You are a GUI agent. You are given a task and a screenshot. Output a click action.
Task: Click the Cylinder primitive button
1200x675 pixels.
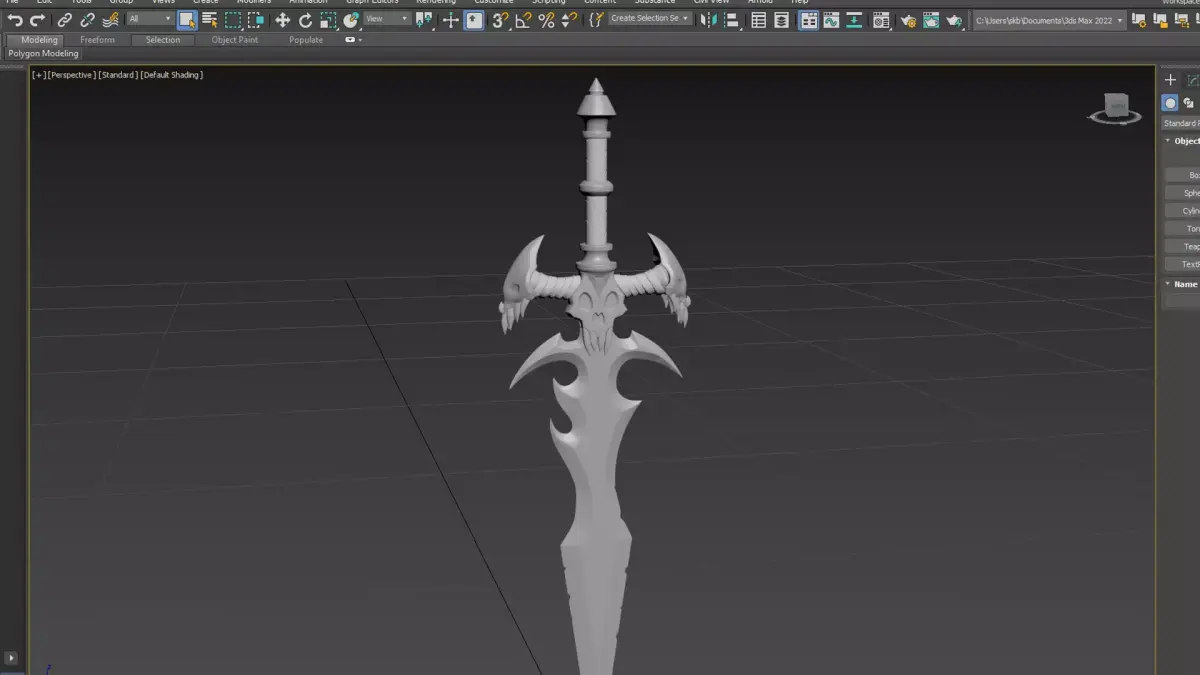1183,211
